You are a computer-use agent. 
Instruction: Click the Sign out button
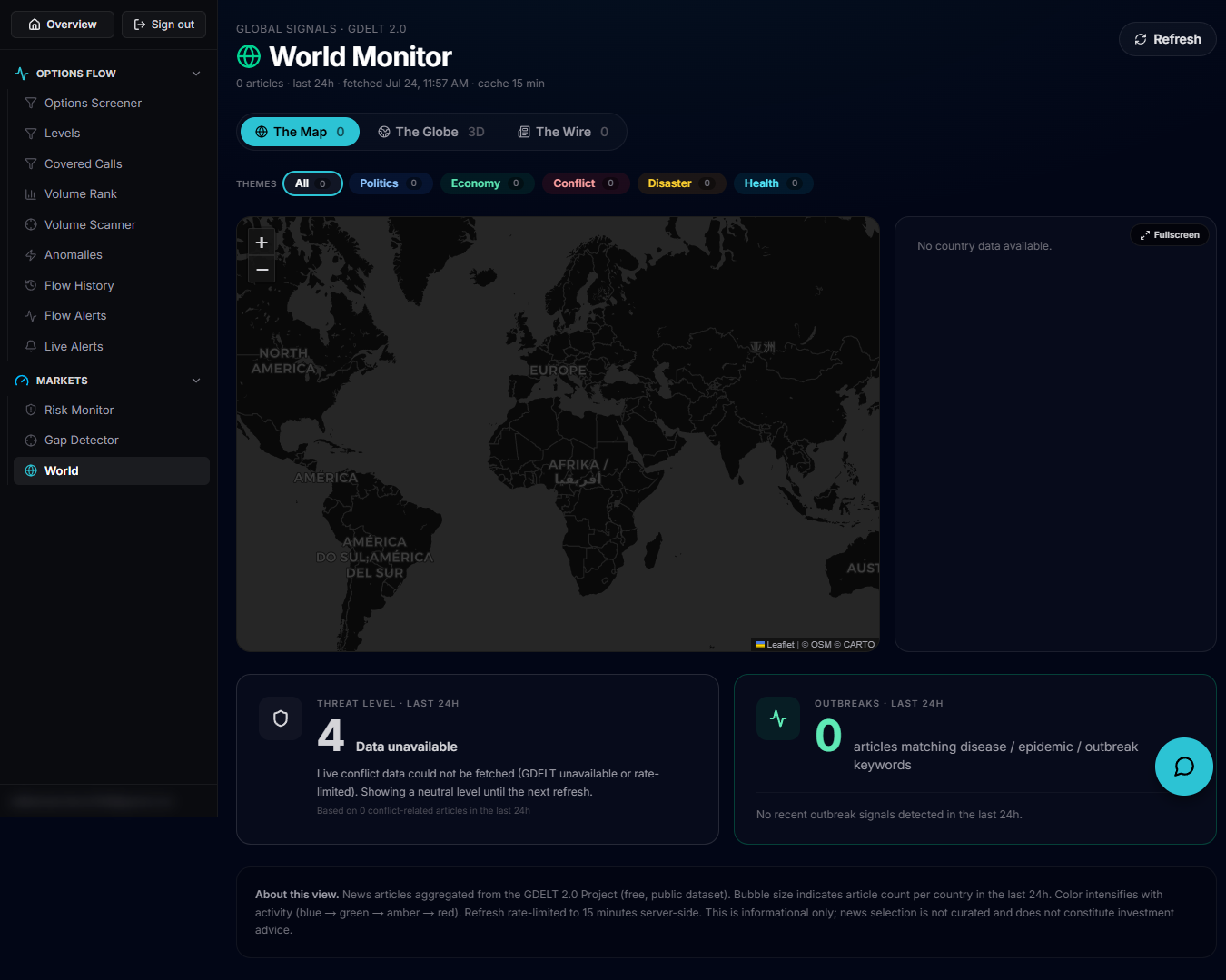(x=164, y=25)
